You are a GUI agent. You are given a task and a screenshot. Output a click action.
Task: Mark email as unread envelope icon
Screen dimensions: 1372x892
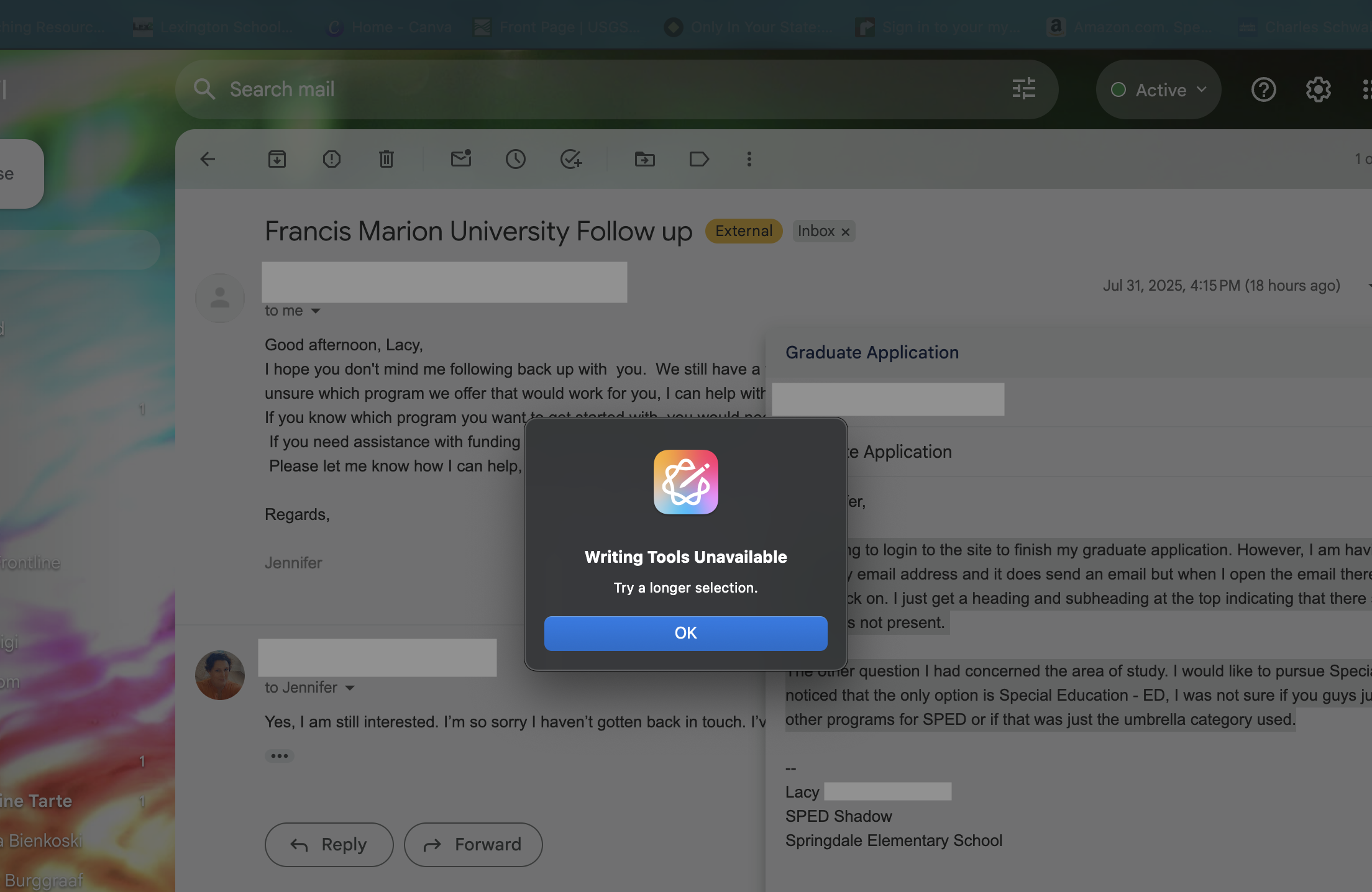[x=461, y=159]
